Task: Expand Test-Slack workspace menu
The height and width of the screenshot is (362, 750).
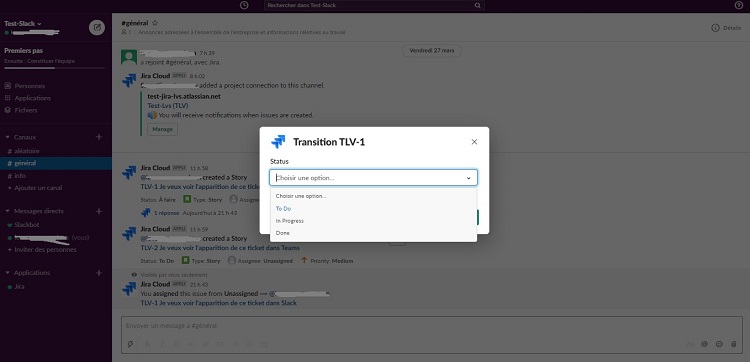Action: [x=23, y=23]
